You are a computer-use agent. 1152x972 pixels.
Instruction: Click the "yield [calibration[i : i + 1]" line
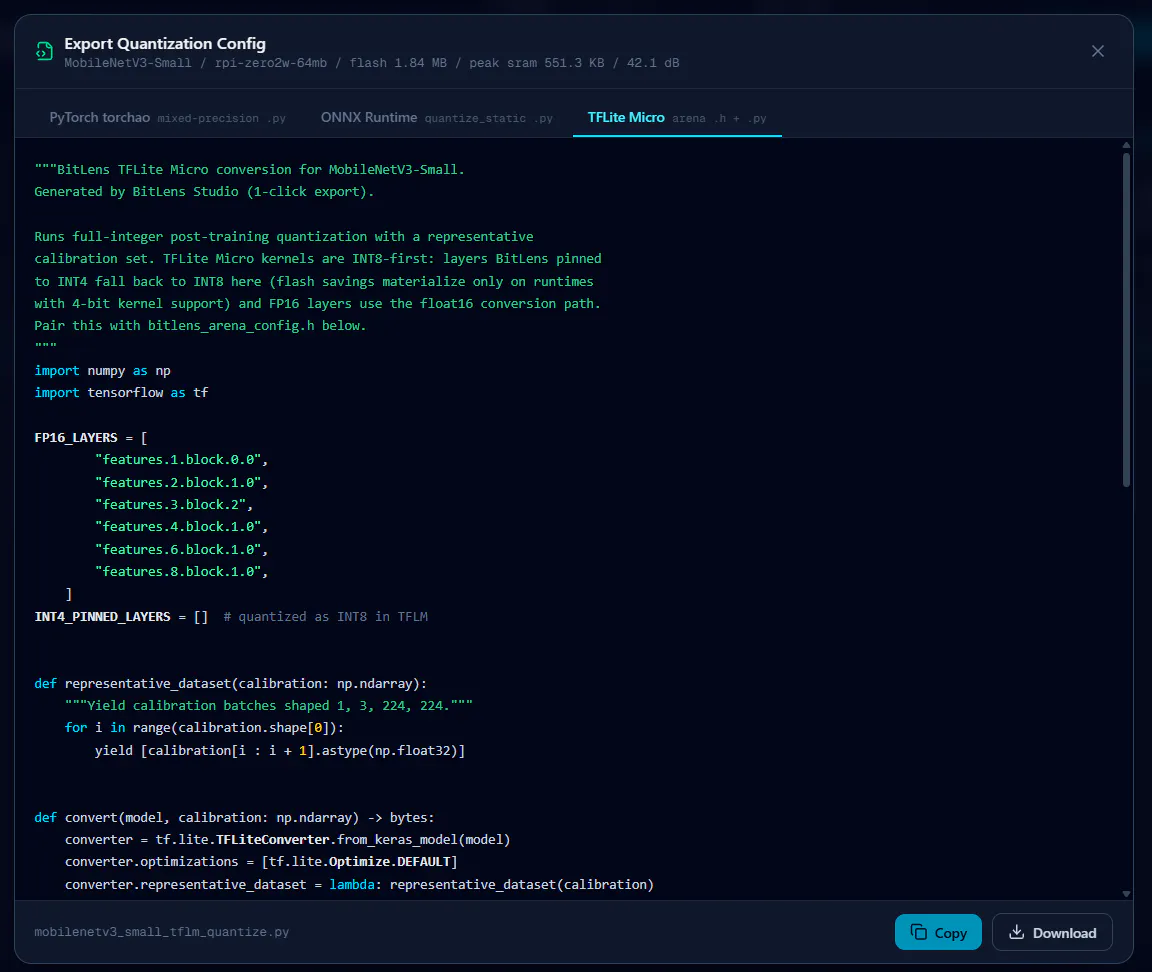[x=280, y=750]
